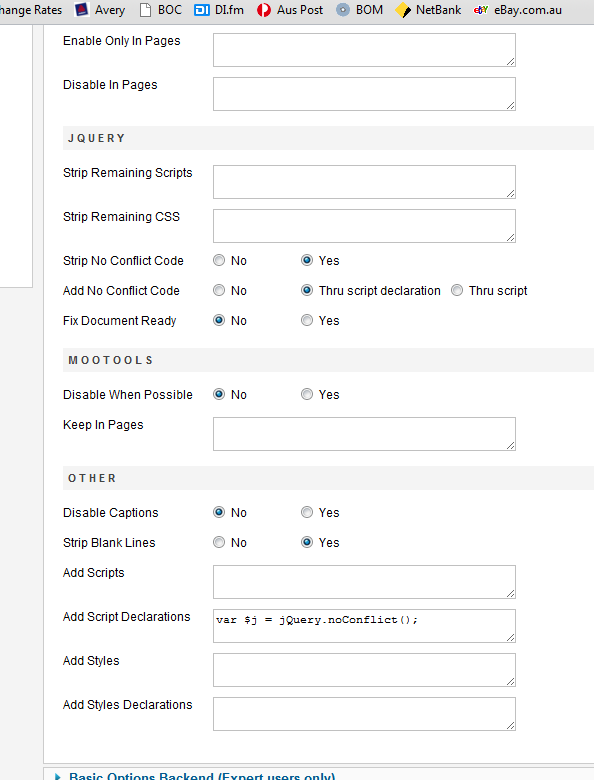Open the eBay.com.au bookmark icon
Viewport: 594px width, 780px height.
point(481,9)
